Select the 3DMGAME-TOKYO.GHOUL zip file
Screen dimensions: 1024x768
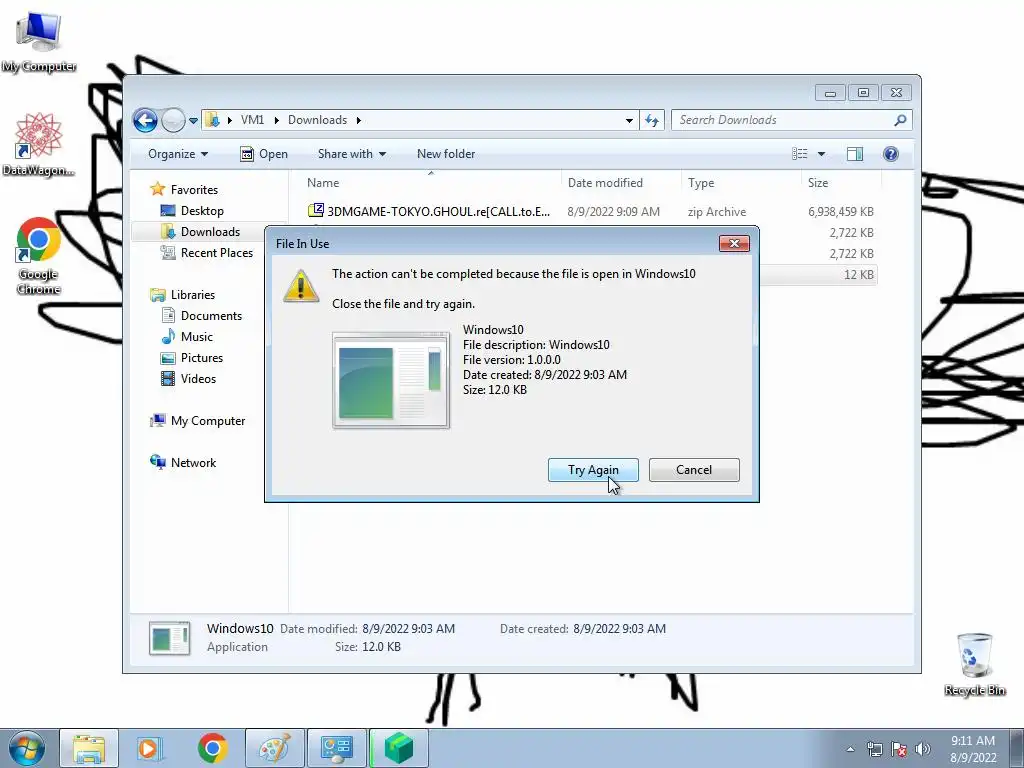click(x=429, y=212)
